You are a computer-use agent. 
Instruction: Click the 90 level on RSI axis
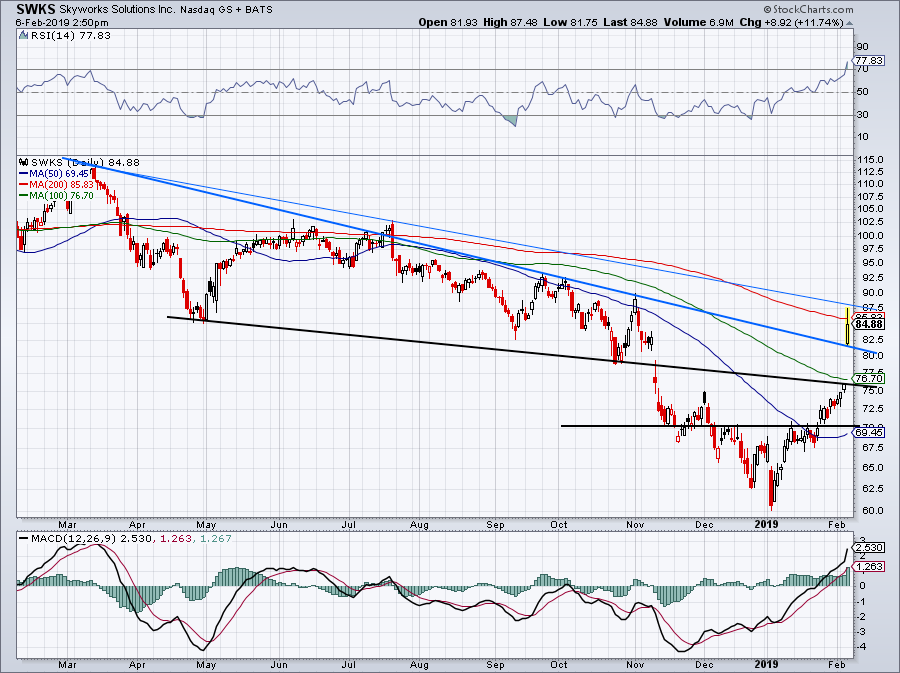pyautogui.click(x=862, y=46)
